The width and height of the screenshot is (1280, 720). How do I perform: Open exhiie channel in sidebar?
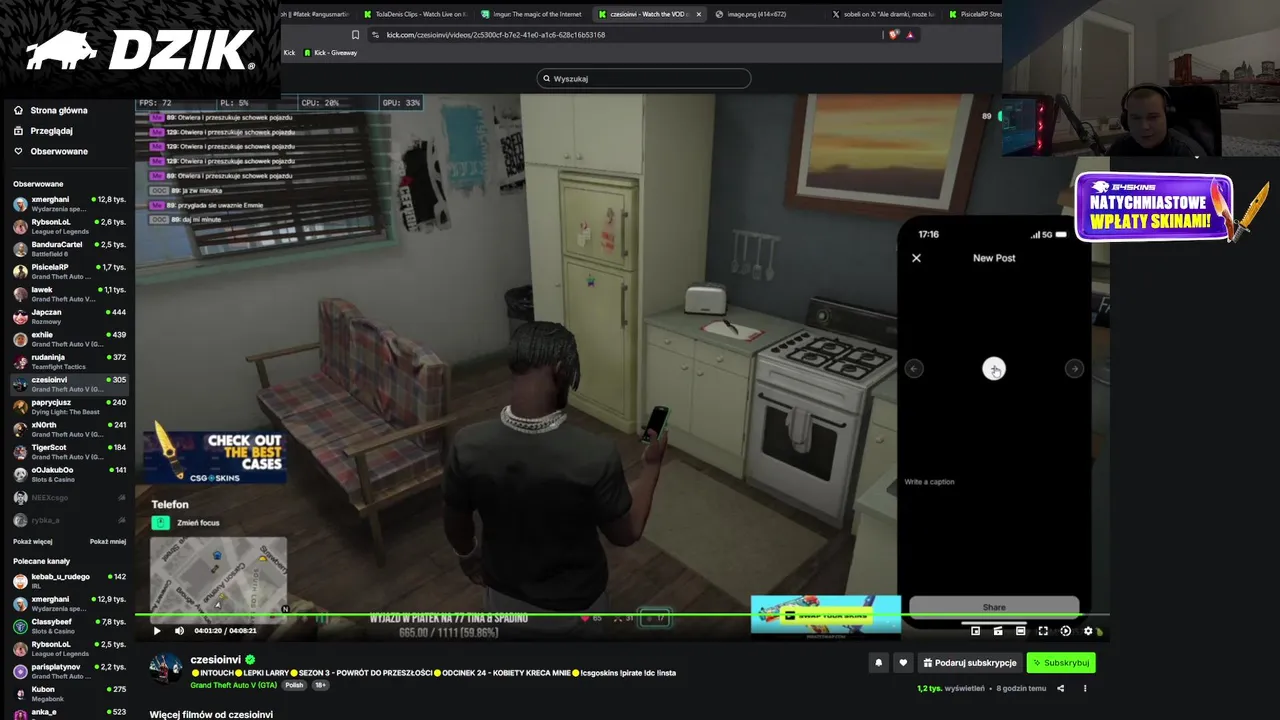[x=69, y=339]
